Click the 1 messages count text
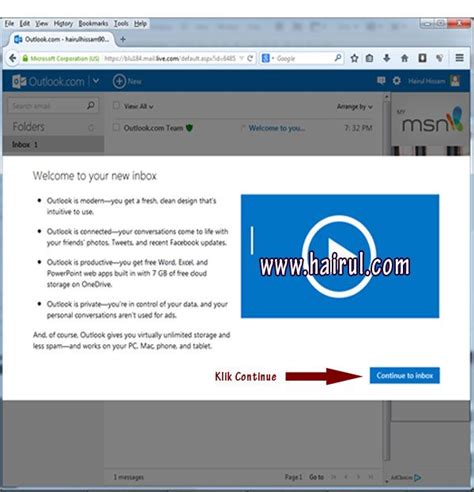Viewport: 474px width, 492px height. coord(129,477)
